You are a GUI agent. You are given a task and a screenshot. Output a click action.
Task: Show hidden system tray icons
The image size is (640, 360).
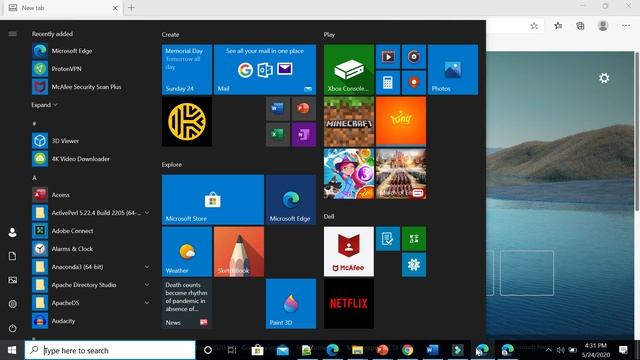pyautogui.click(x=549, y=350)
